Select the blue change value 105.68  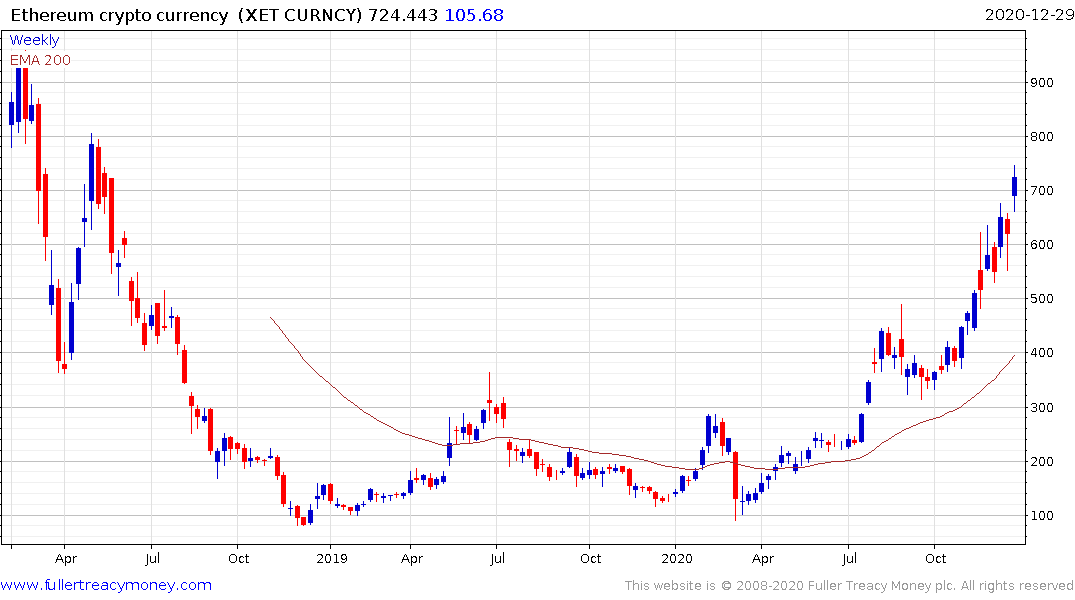(x=474, y=15)
